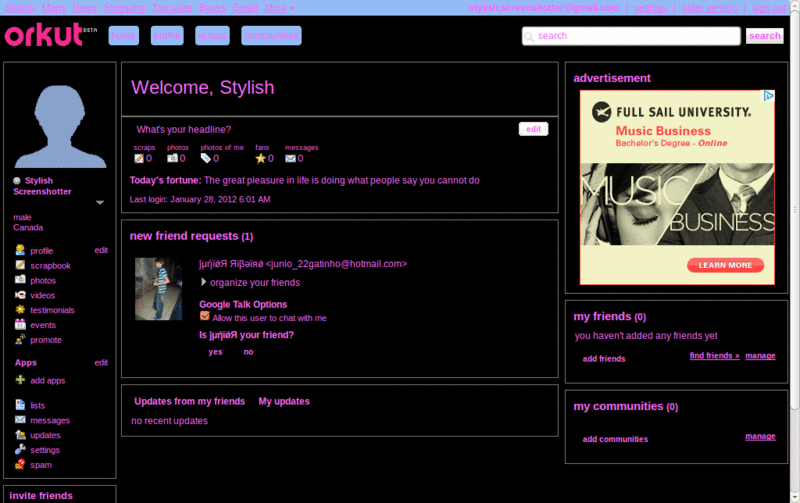Open Translate link in top bar
The height and width of the screenshot is (503, 800).
click(172, 8)
